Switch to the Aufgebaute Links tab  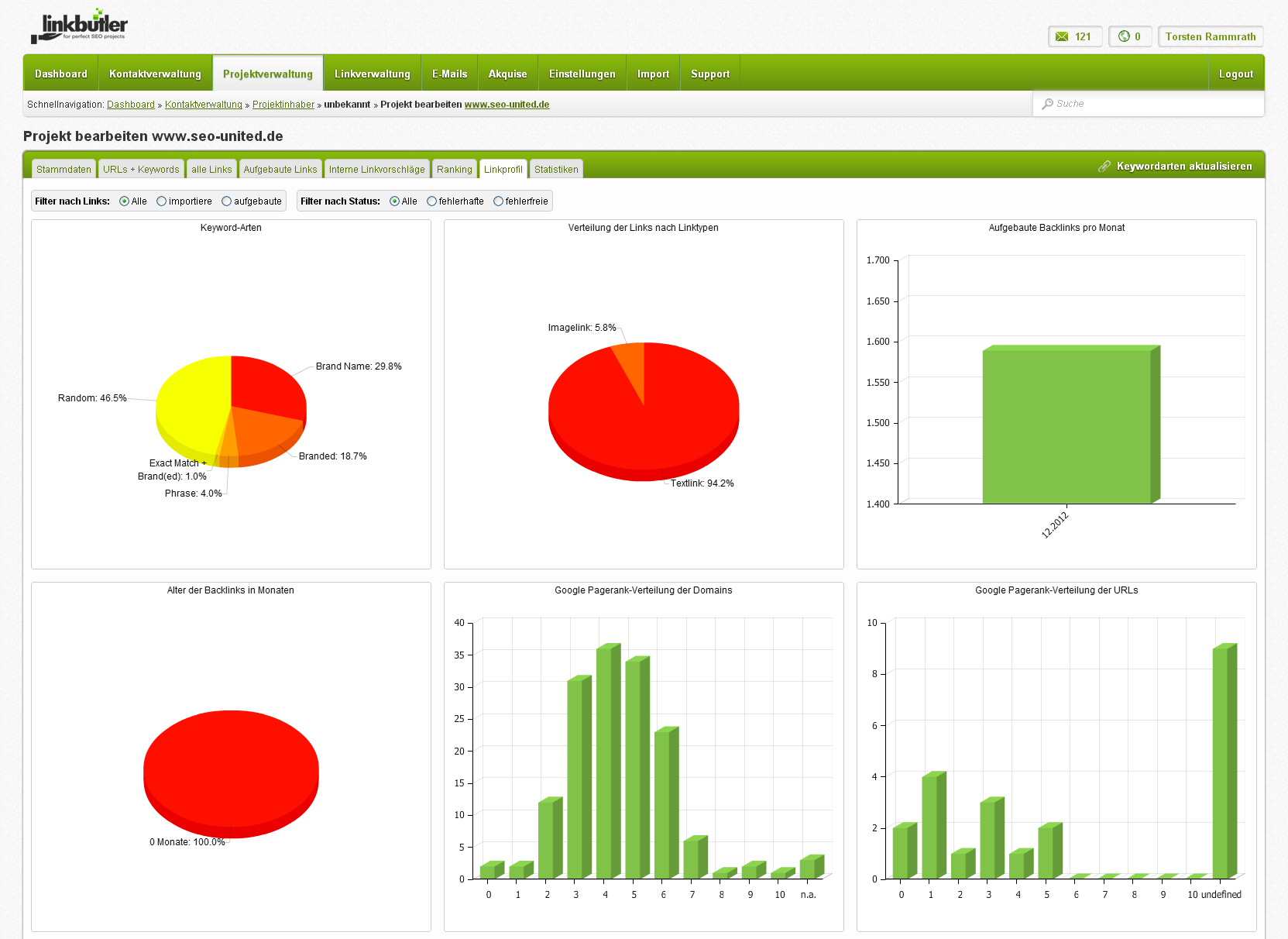pyautogui.click(x=280, y=169)
